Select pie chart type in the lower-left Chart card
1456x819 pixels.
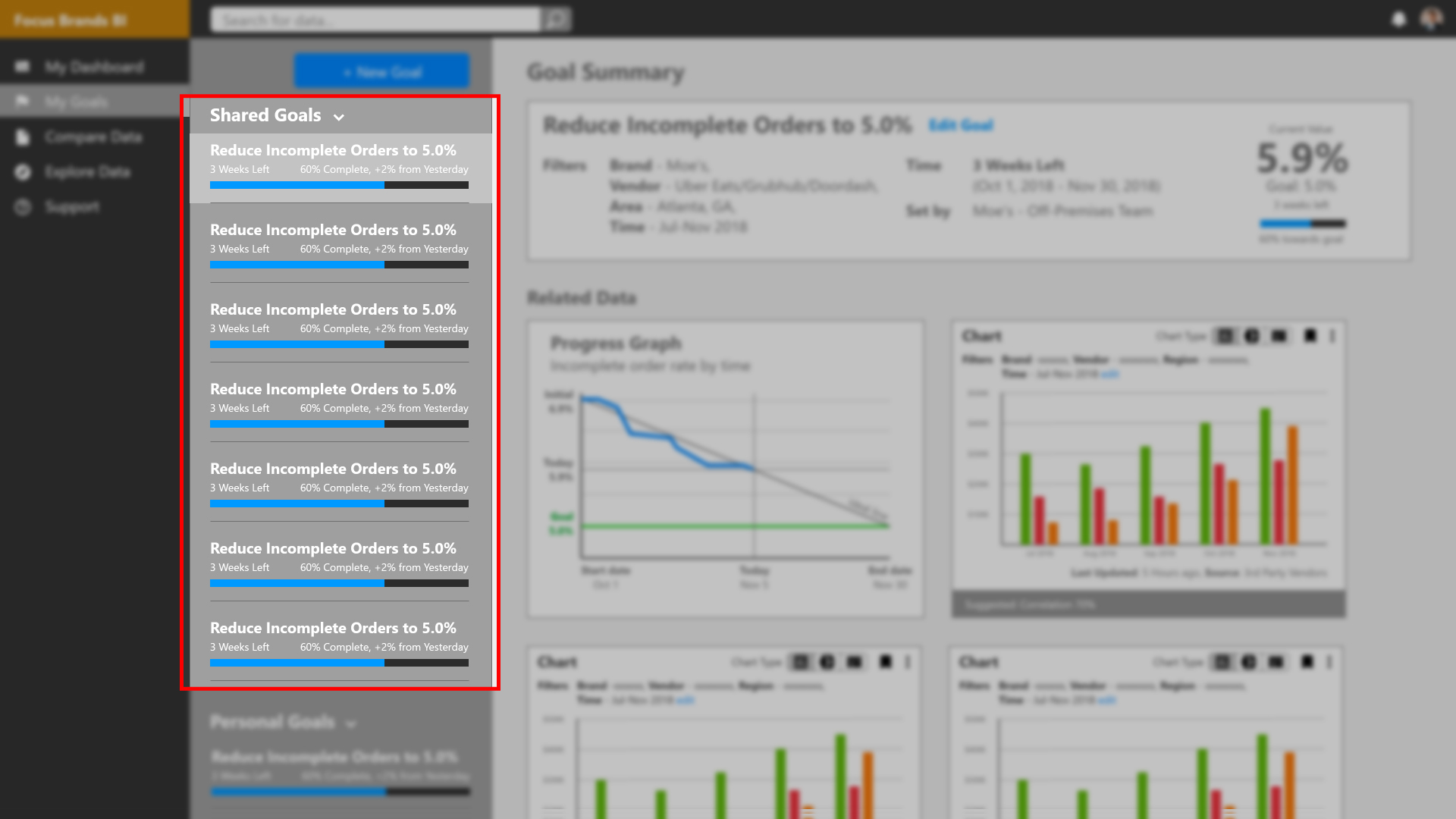pyautogui.click(x=827, y=662)
